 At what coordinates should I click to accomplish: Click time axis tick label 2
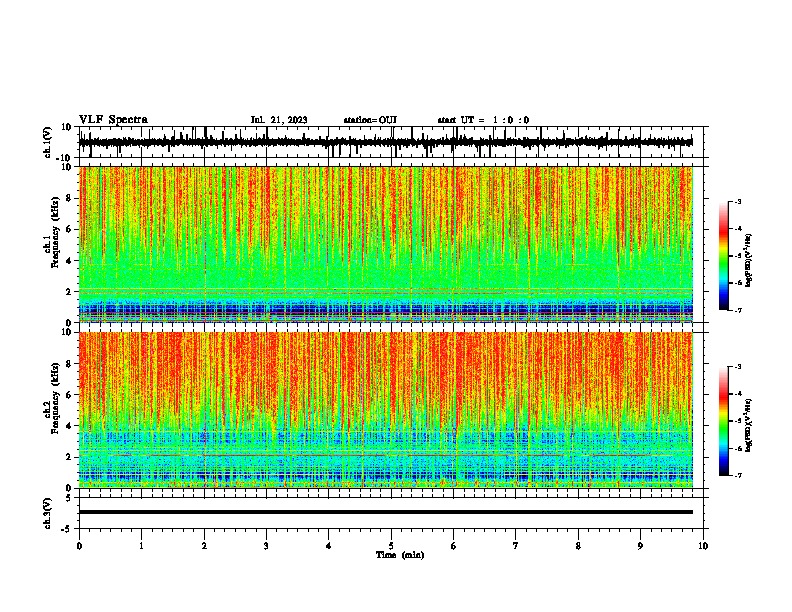(x=204, y=546)
